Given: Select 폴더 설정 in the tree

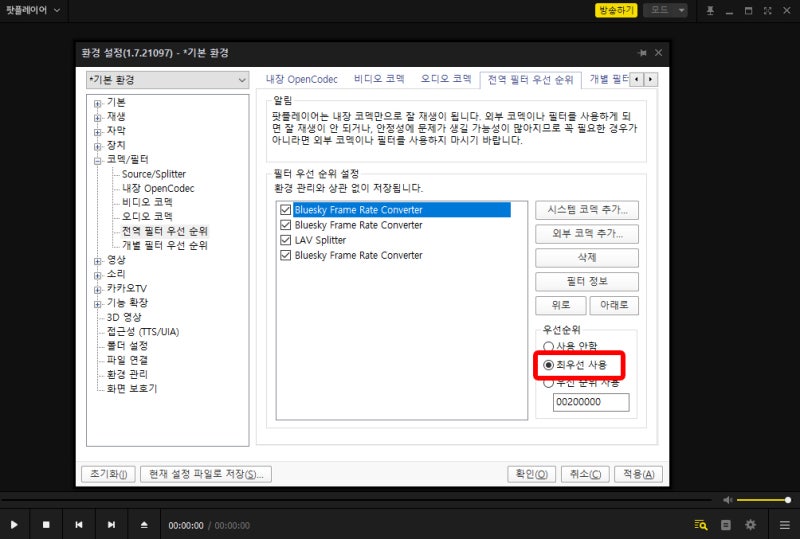Looking at the screenshot, I should [x=127, y=346].
